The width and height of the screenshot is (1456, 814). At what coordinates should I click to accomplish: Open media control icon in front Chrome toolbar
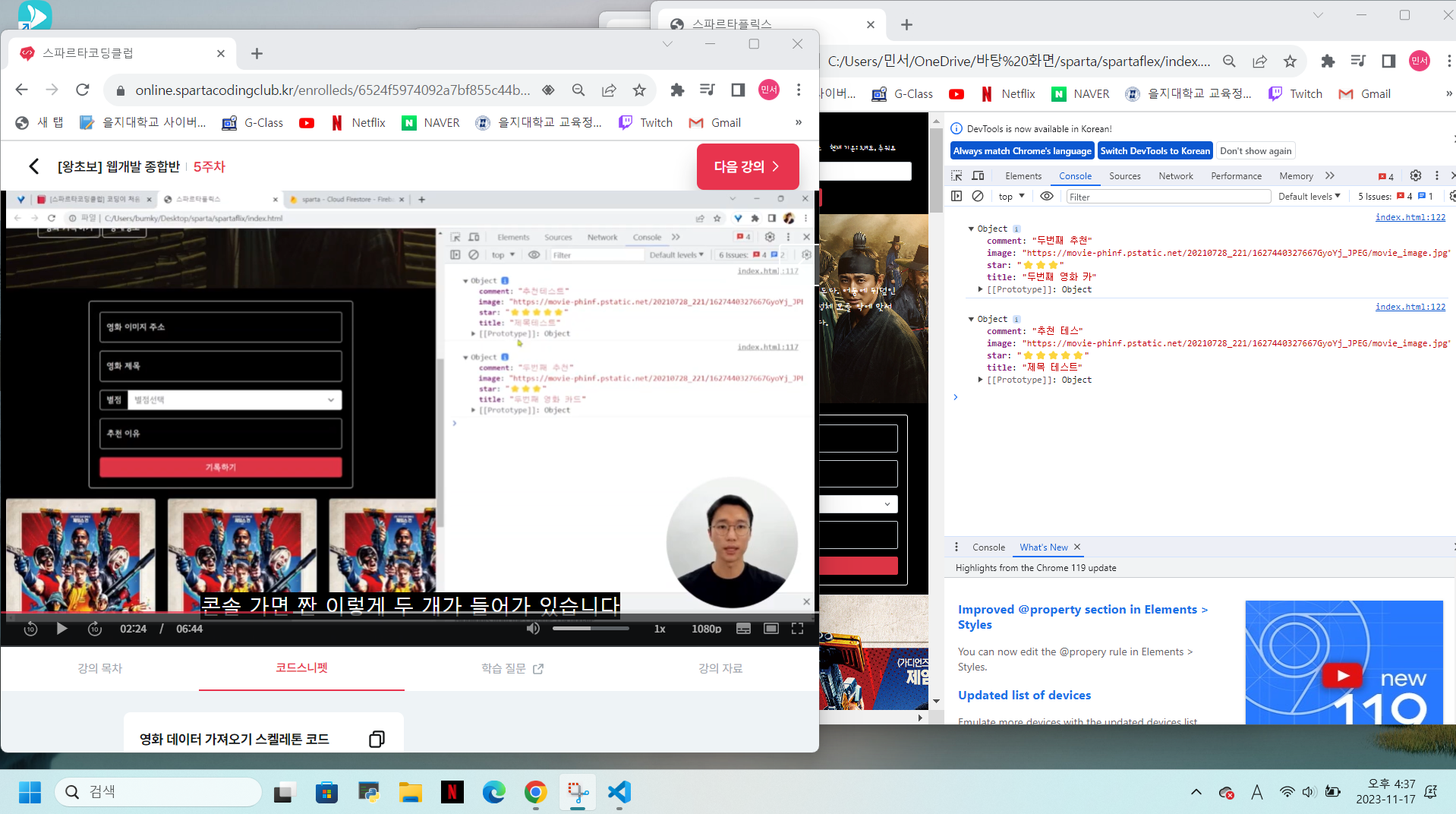(x=708, y=90)
